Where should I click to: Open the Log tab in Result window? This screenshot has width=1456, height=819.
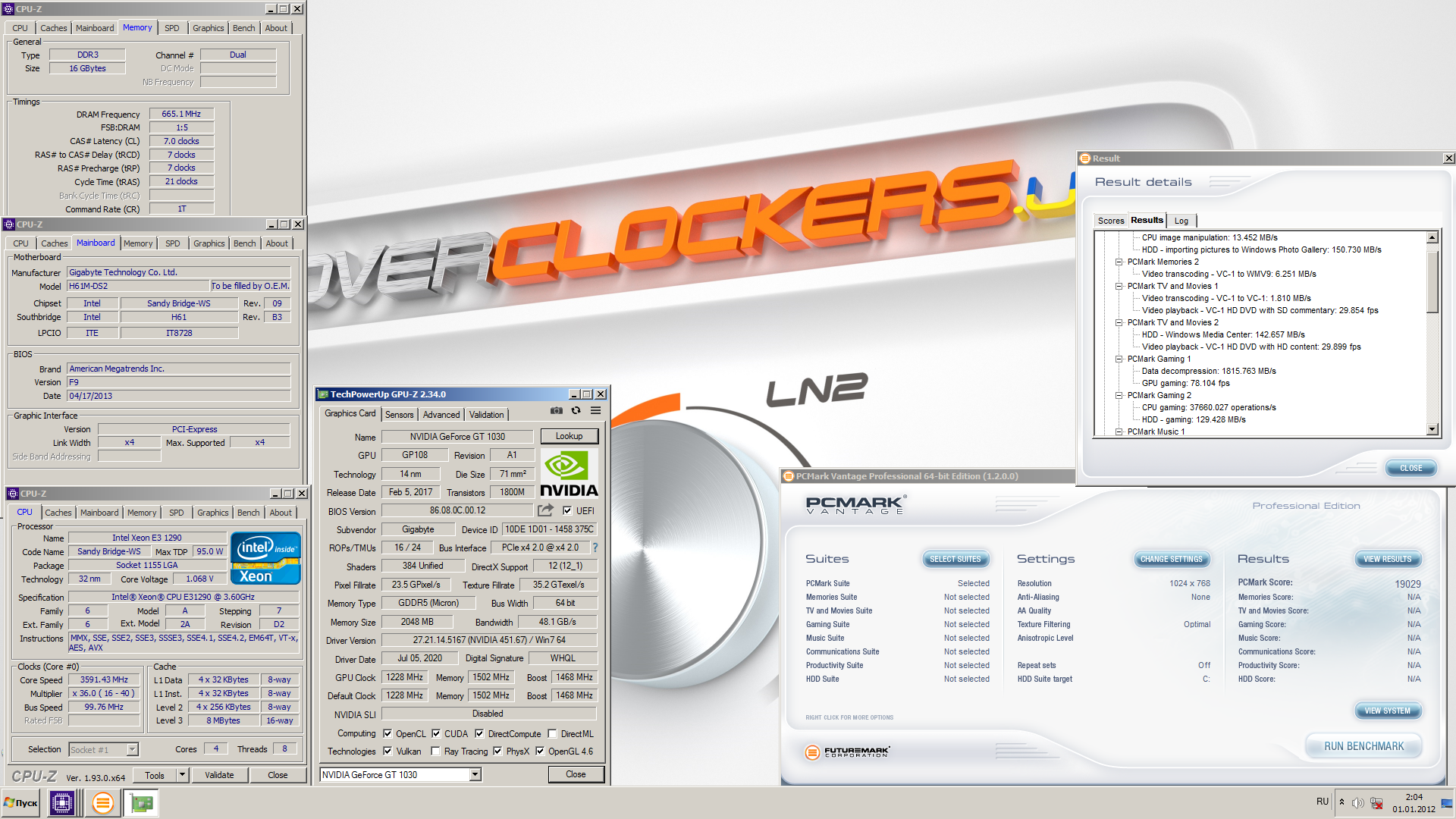pyautogui.click(x=1181, y=221)
